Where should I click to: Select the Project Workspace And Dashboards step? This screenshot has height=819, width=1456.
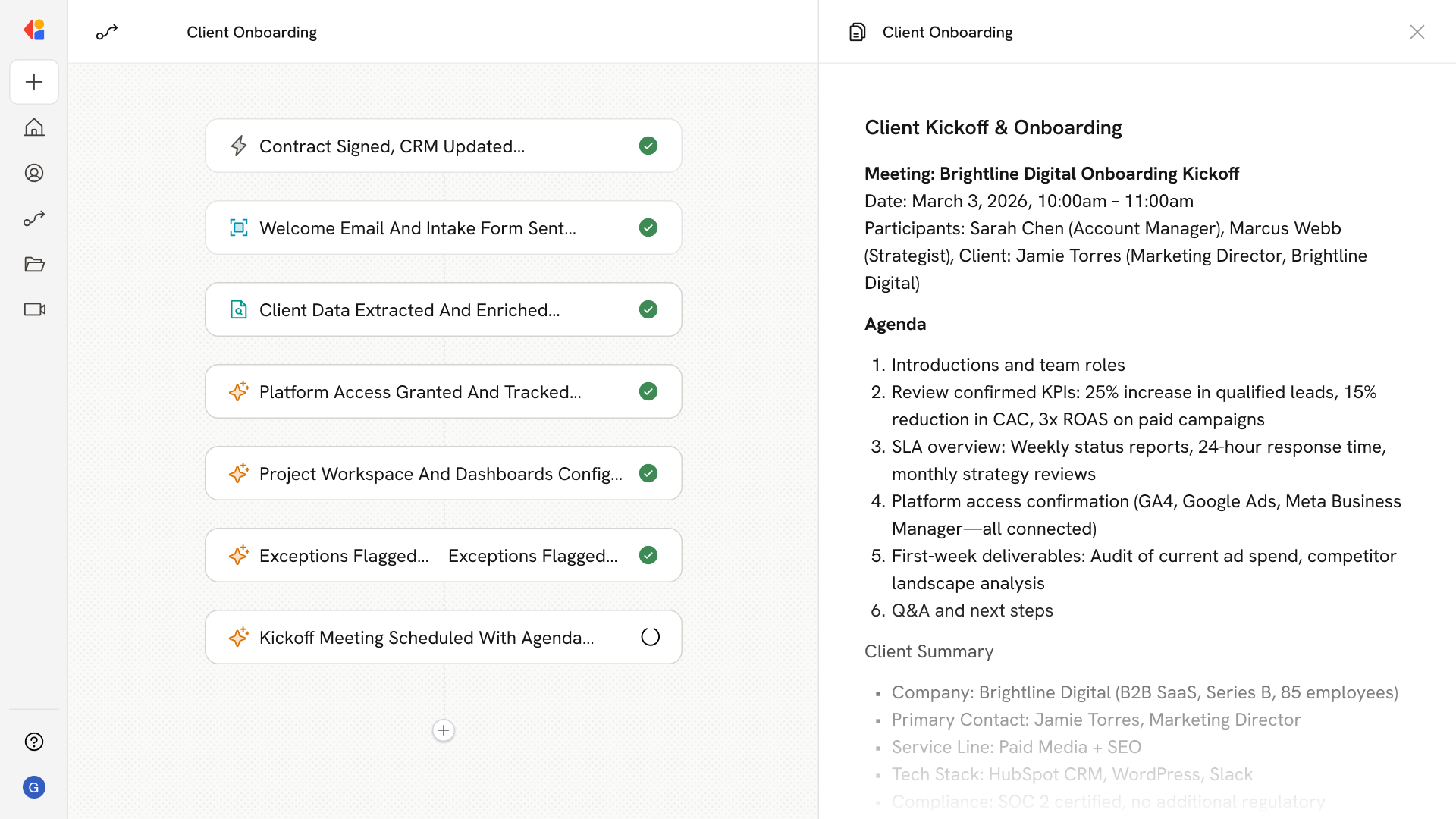(440, 474)
